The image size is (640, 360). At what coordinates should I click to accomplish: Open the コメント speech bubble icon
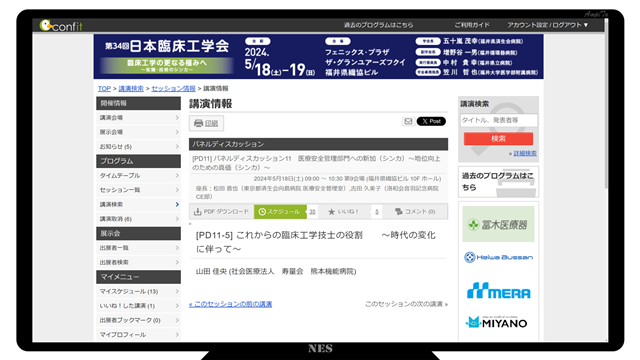[x=399, y=211]
